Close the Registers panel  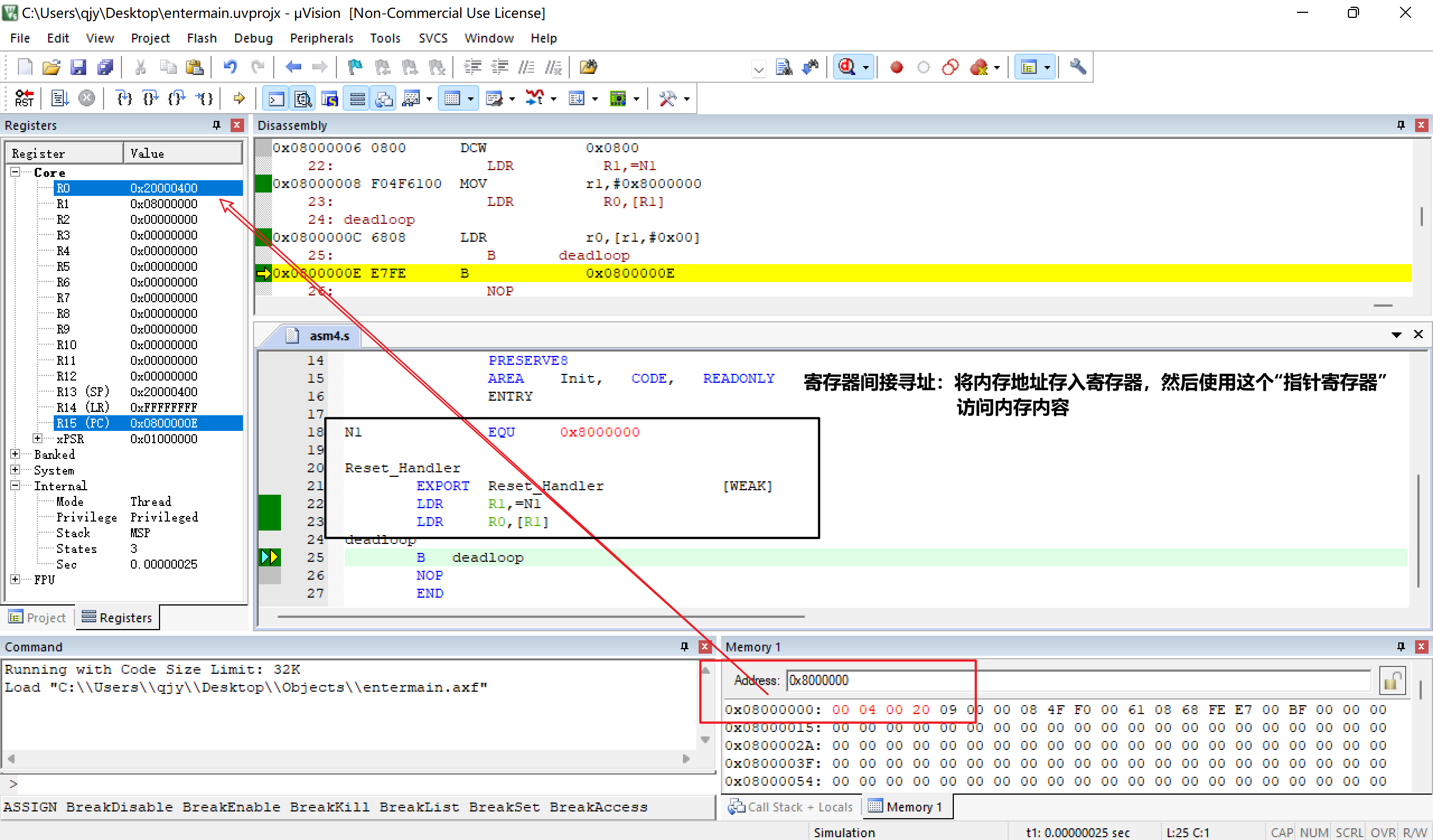point(237,125)
